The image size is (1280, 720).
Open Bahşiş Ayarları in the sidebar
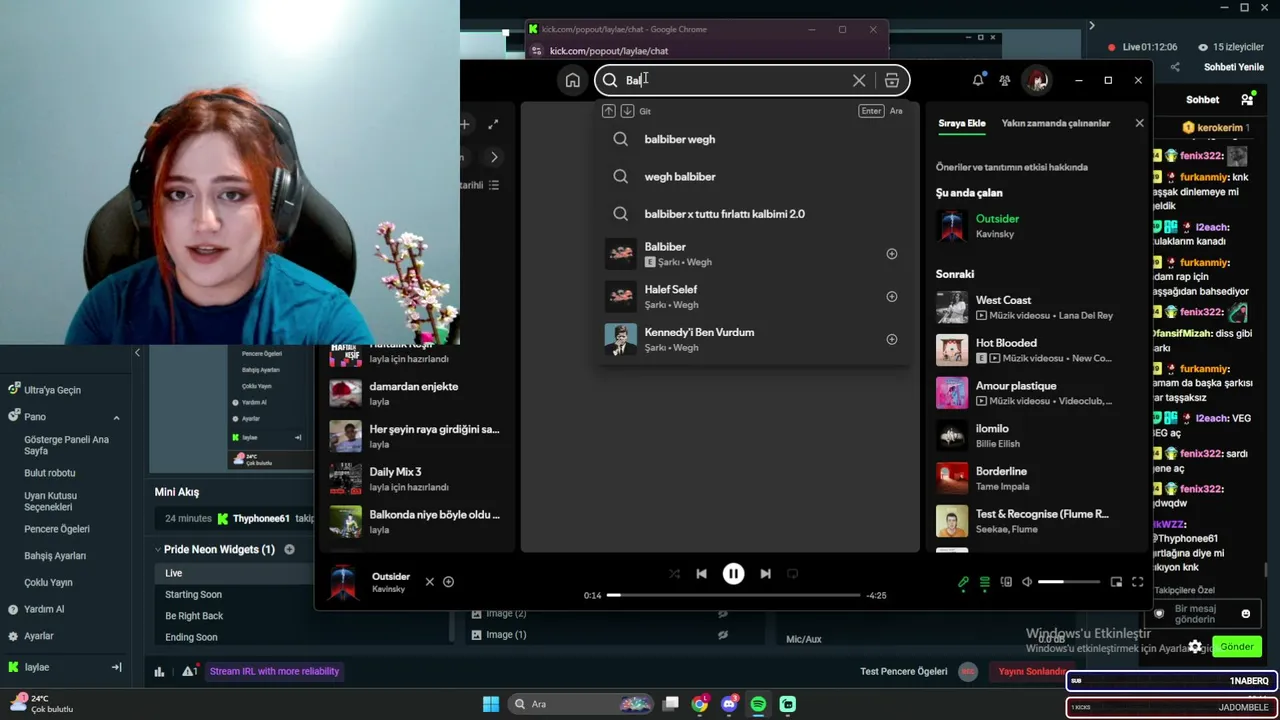coord(55,556)
